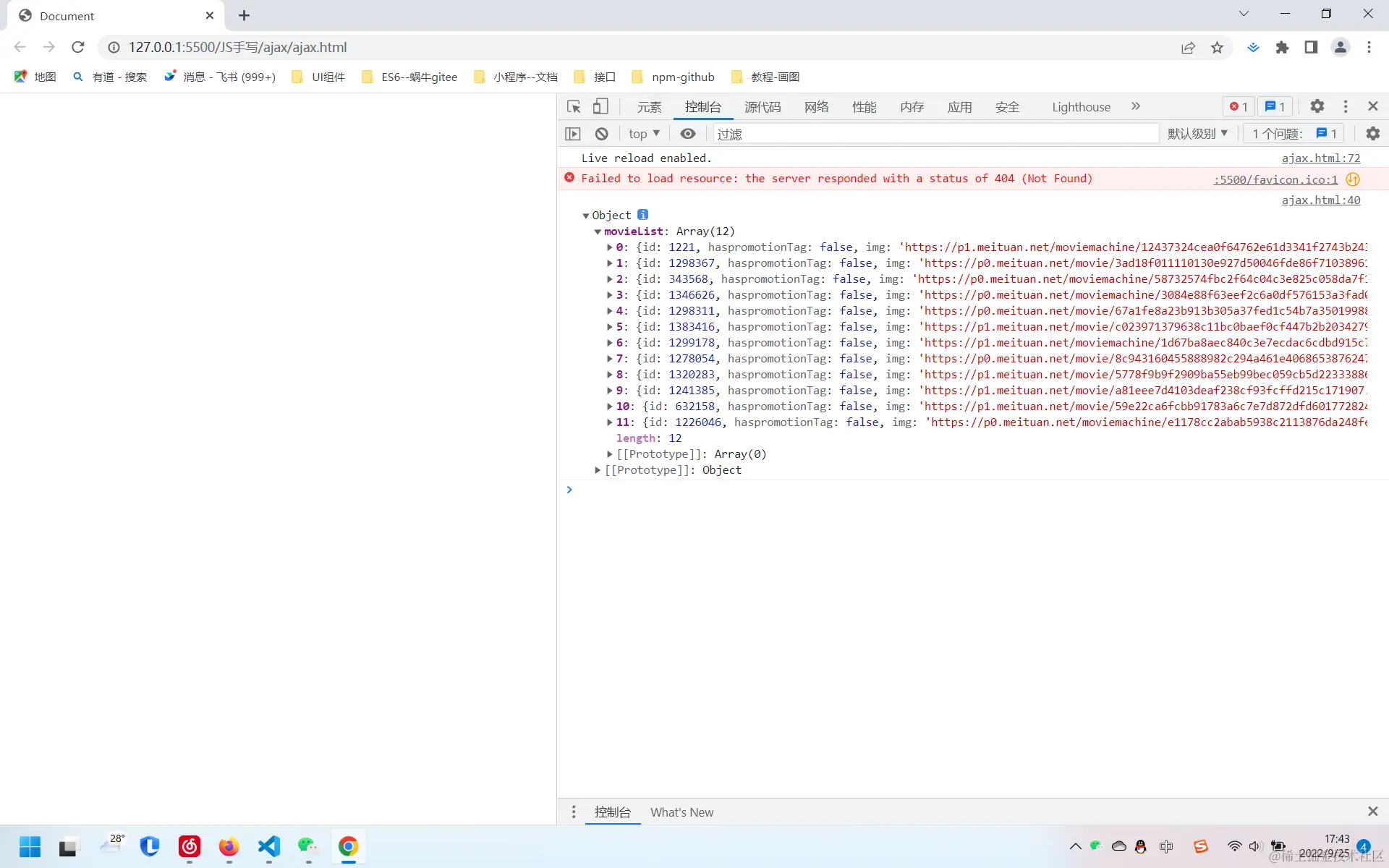Open the Lighthouse tab
The image size is (1389, 868).
(1081, 107)
